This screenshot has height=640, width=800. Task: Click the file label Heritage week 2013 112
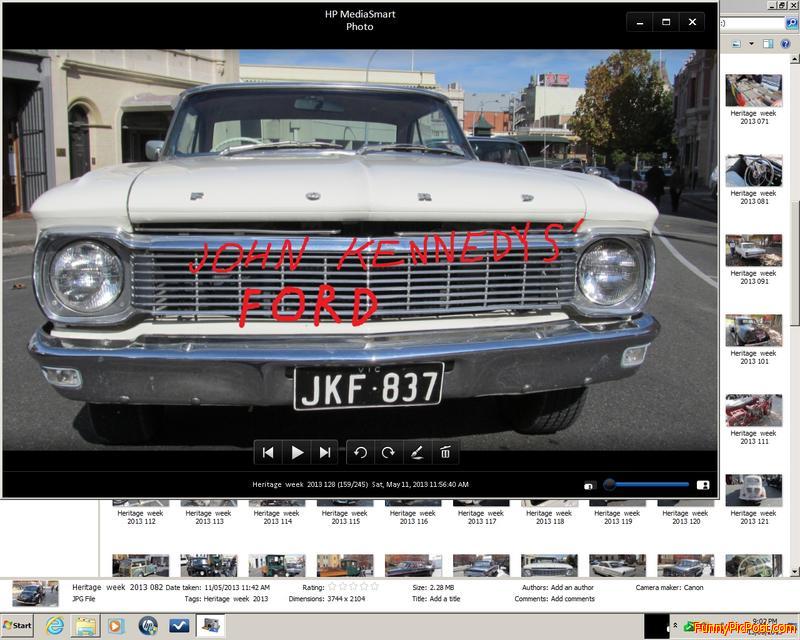141,517
